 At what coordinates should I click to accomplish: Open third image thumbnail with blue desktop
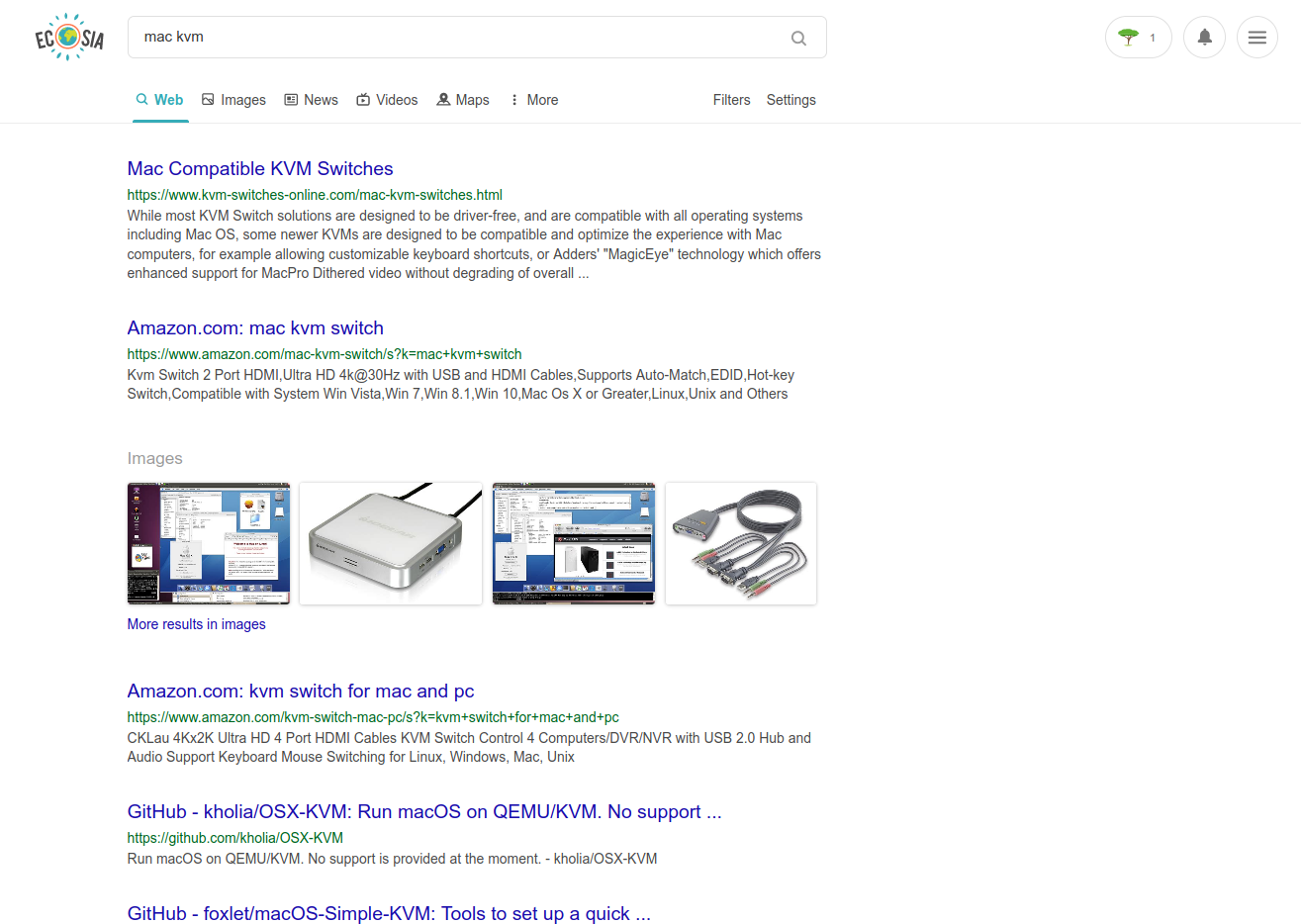[574, 543]
